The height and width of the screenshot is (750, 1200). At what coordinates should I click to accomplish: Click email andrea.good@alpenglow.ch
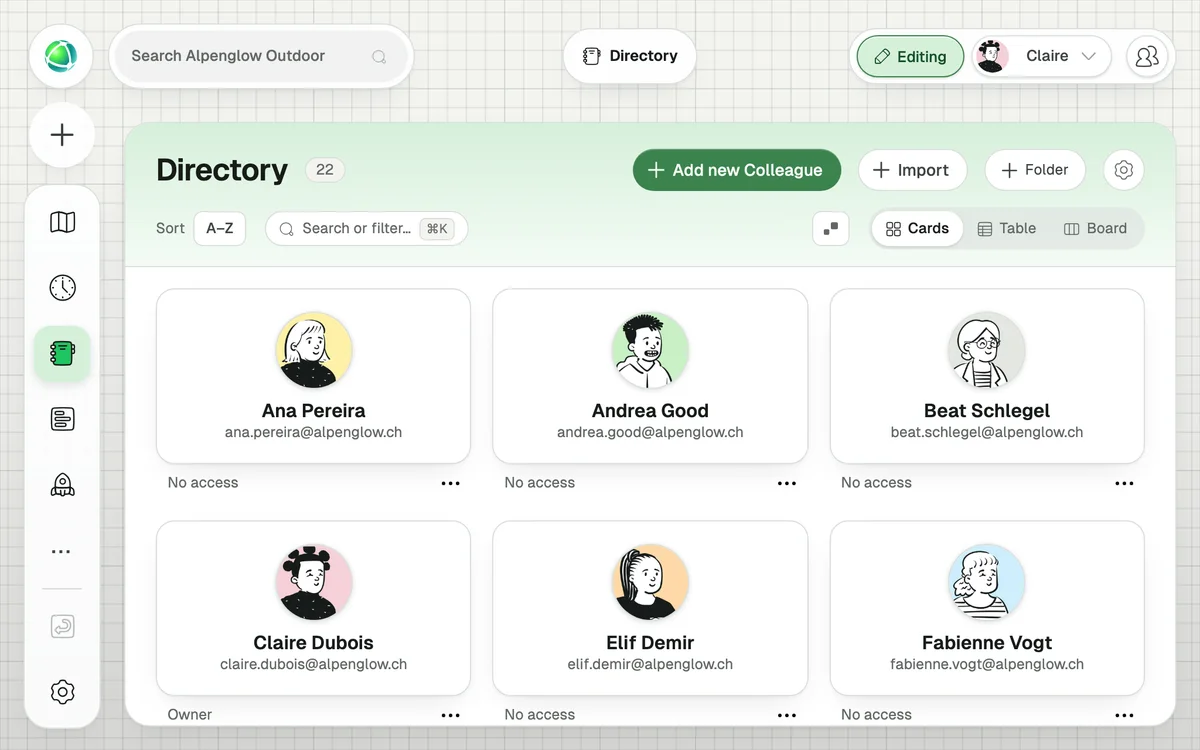[650, 432]
